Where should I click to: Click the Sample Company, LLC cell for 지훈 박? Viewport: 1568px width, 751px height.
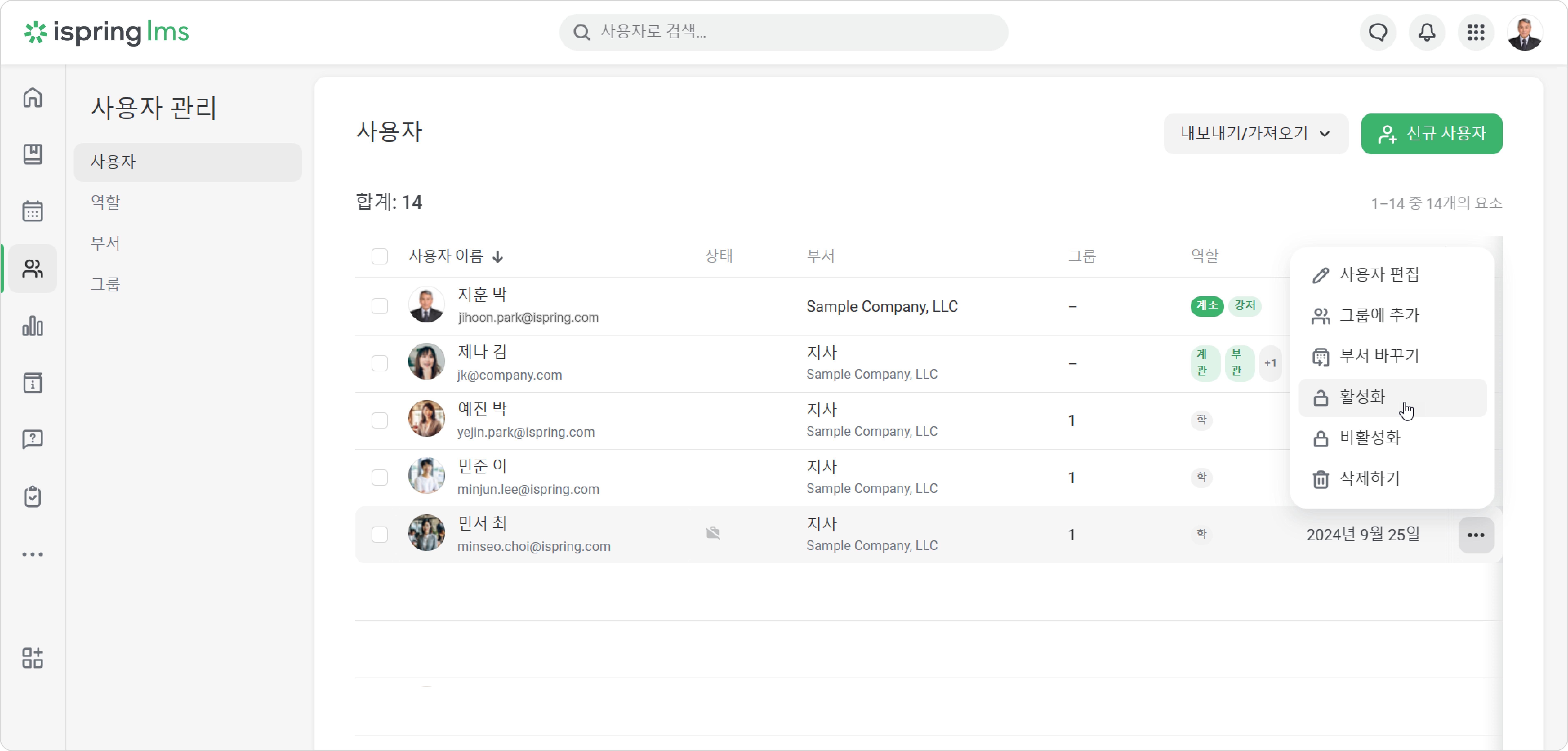(882, 307)
